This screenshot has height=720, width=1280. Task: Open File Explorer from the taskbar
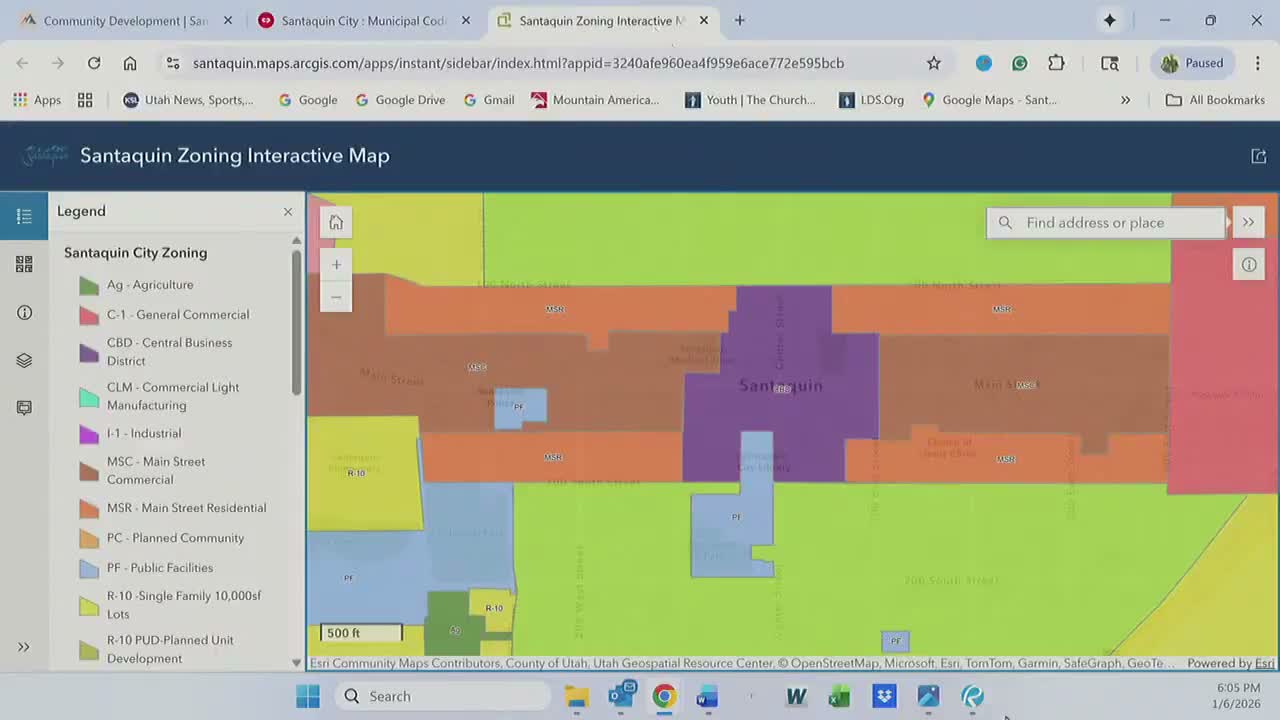577,696
